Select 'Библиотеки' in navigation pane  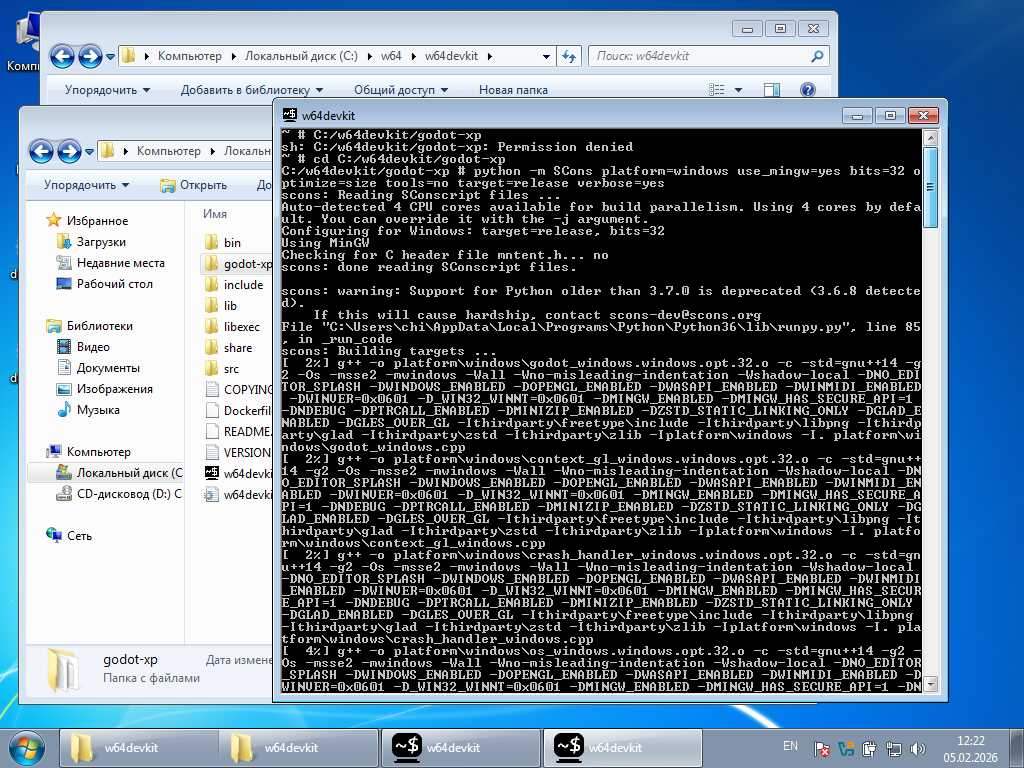[99, 325]
